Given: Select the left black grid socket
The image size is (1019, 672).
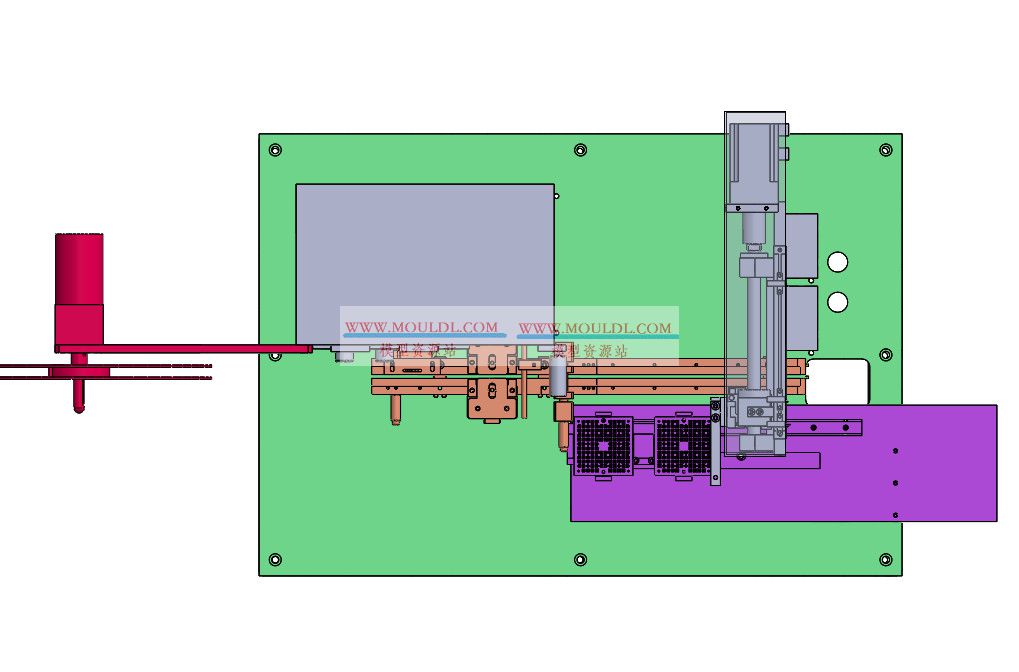Looking at the screenshot, I should point(604,445).
